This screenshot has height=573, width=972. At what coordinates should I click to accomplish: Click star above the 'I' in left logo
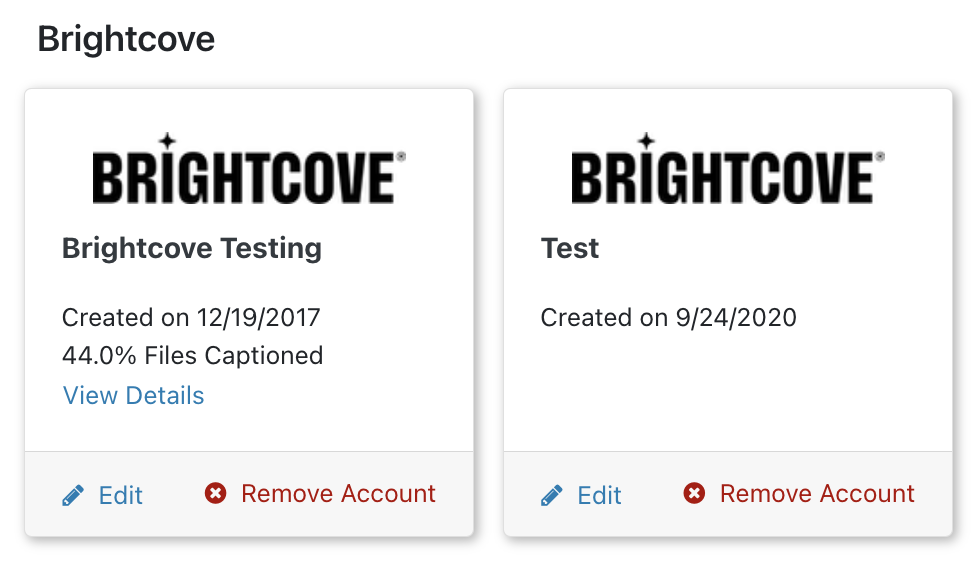pos(167,141)
